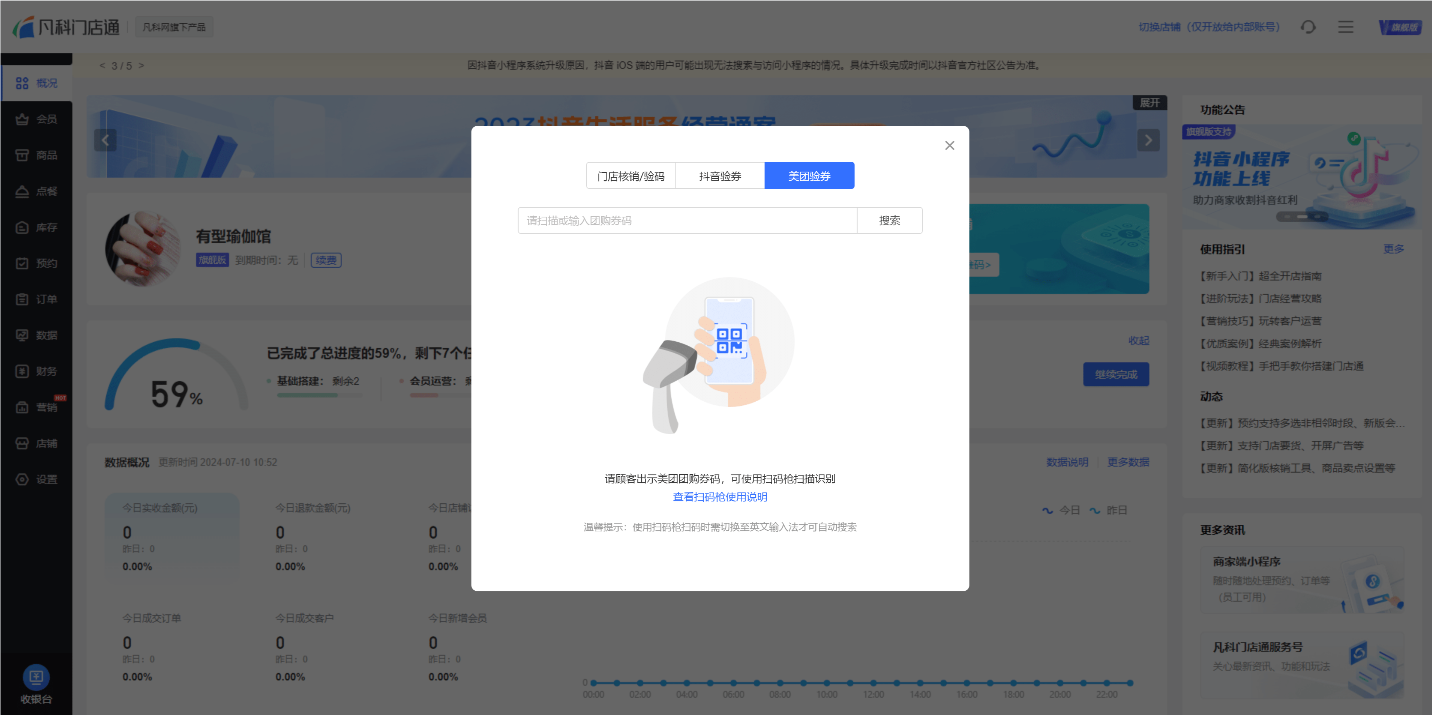1432x715 pixels.
Task: Open 【新手入门】超全开店指南 guide
Action: pyautogui.click(x=1260, y=276)
